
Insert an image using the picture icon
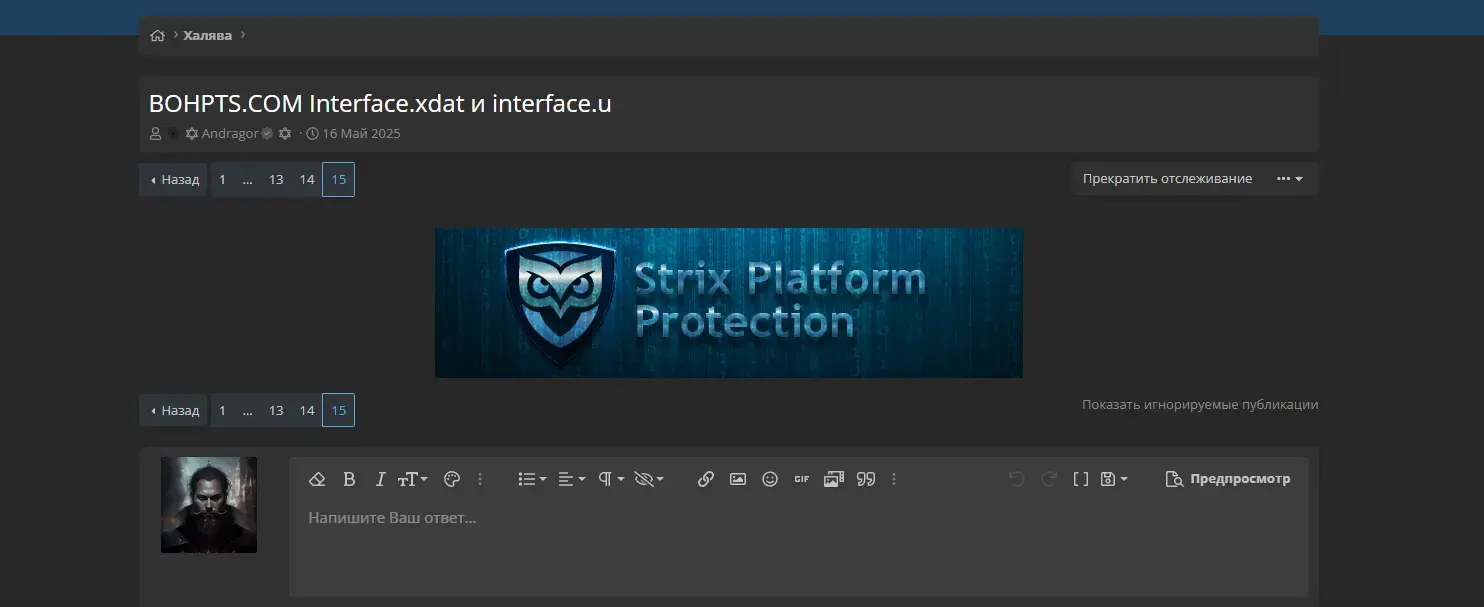click(738, 479)
